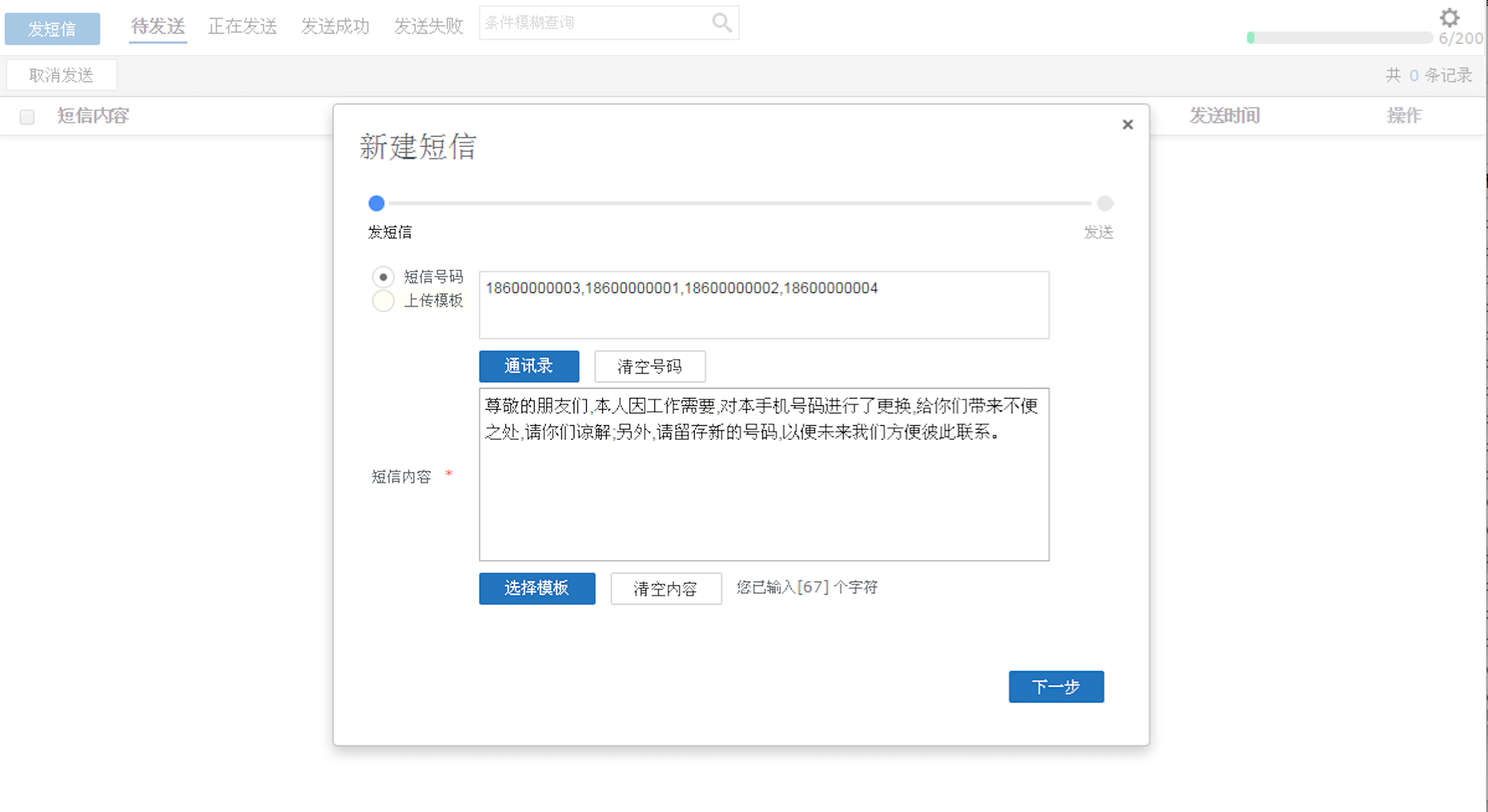Click into the 短信内容 message text area
The width and height of the screenshot is (1488, 812).
pos(764,474)
